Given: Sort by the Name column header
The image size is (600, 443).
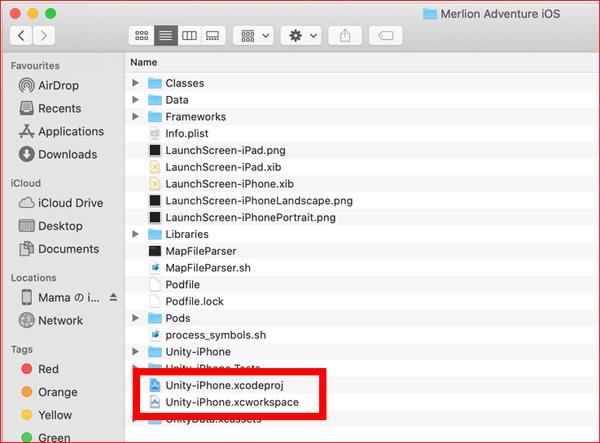Looking at the screenshot, I should (x=143, y=62).
